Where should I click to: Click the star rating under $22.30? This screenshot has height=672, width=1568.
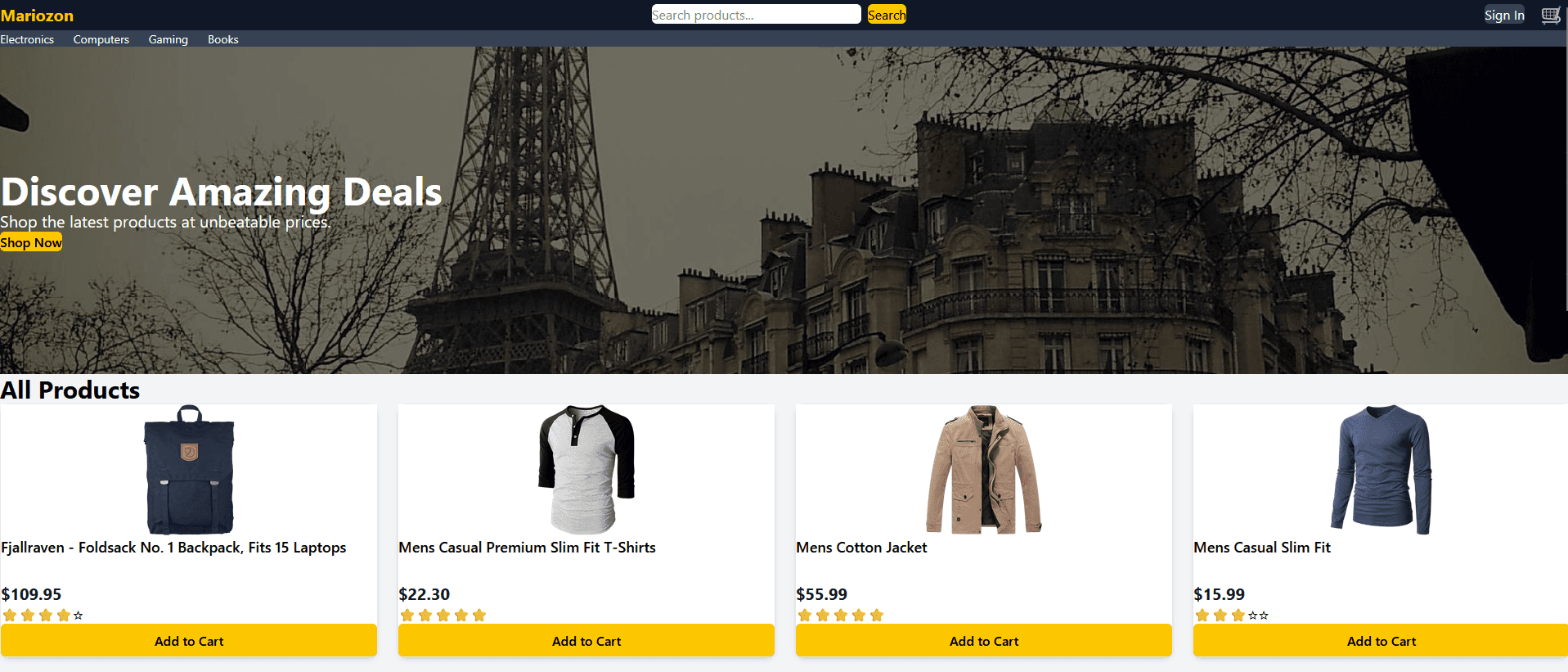(443, 616)
